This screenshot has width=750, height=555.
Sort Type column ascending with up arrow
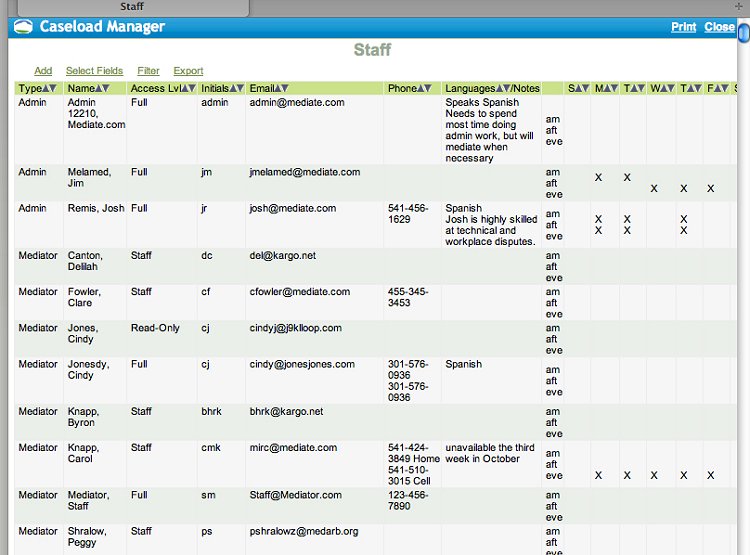46,89
